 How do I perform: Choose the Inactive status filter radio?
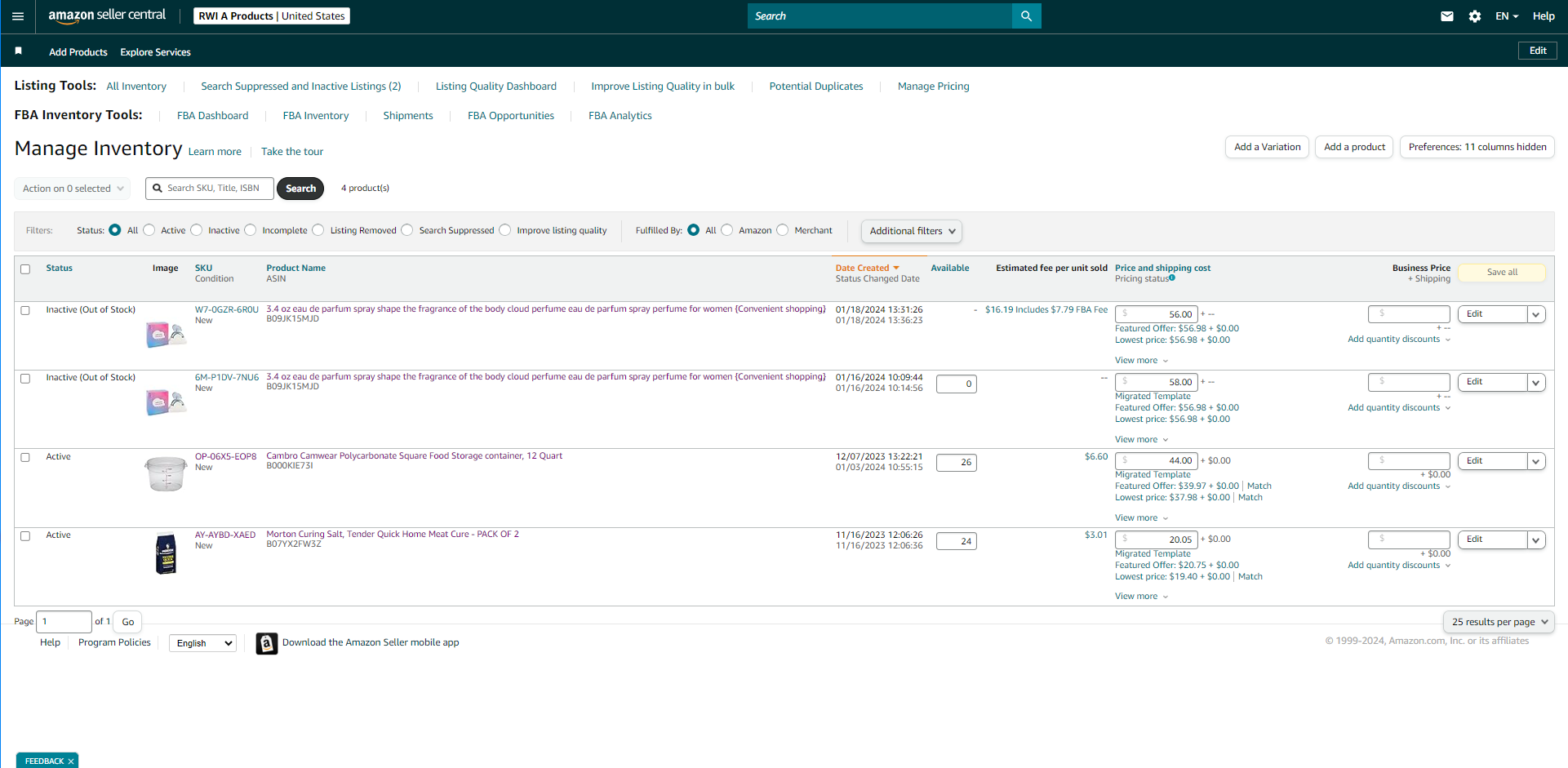coord(196,230)
